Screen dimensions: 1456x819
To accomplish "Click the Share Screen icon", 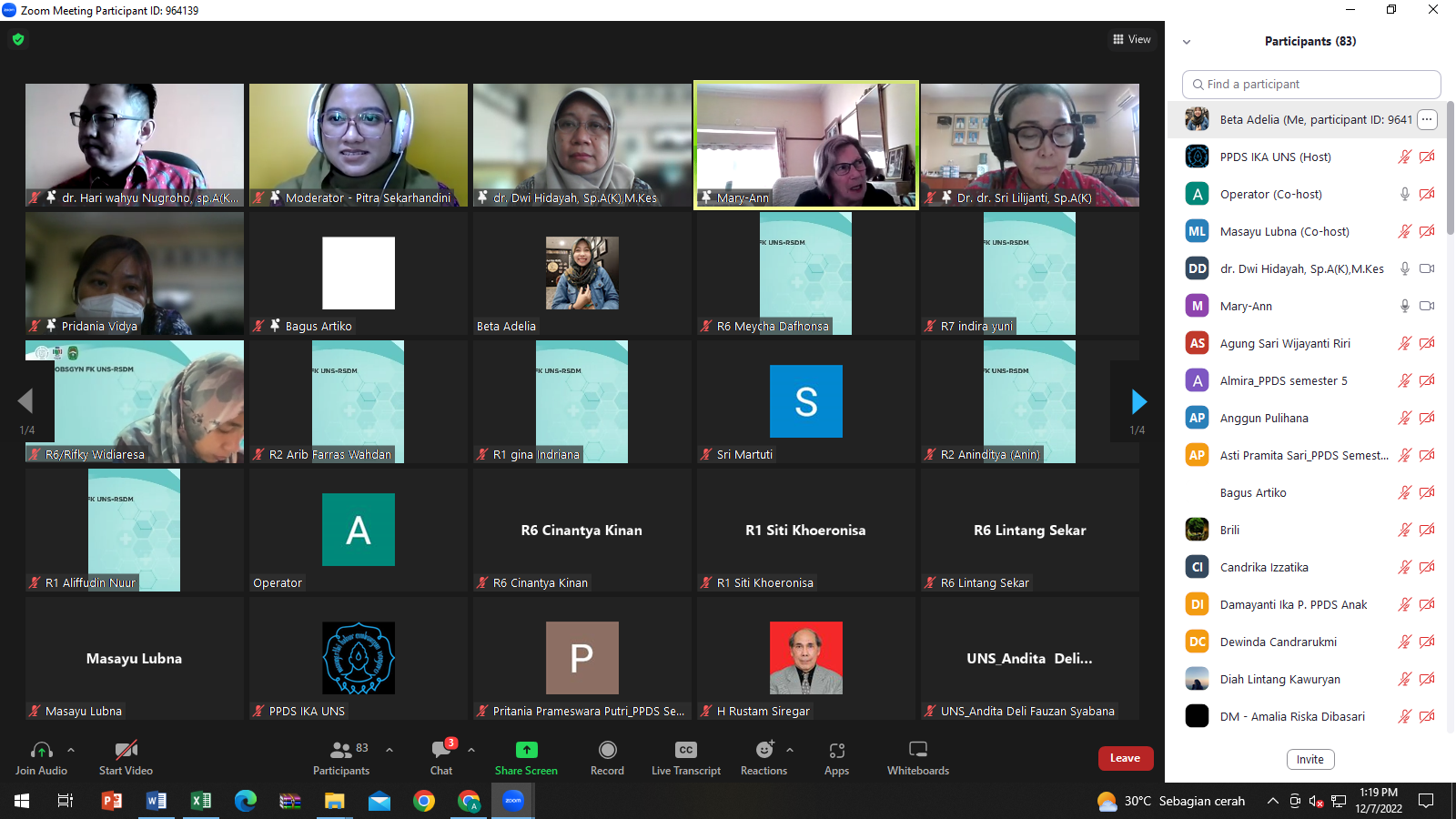I will point(526,750).
